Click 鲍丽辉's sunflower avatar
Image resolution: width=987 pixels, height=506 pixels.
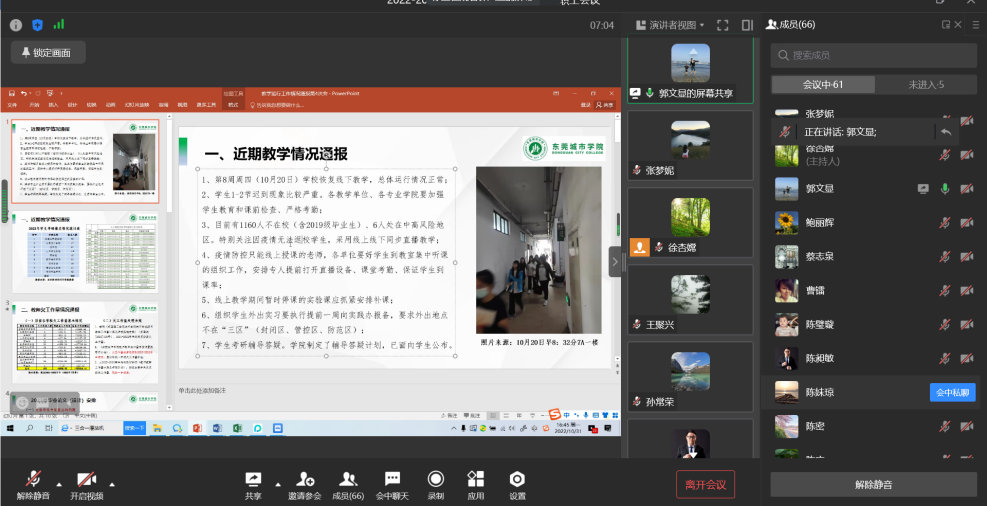click(786, 223)
